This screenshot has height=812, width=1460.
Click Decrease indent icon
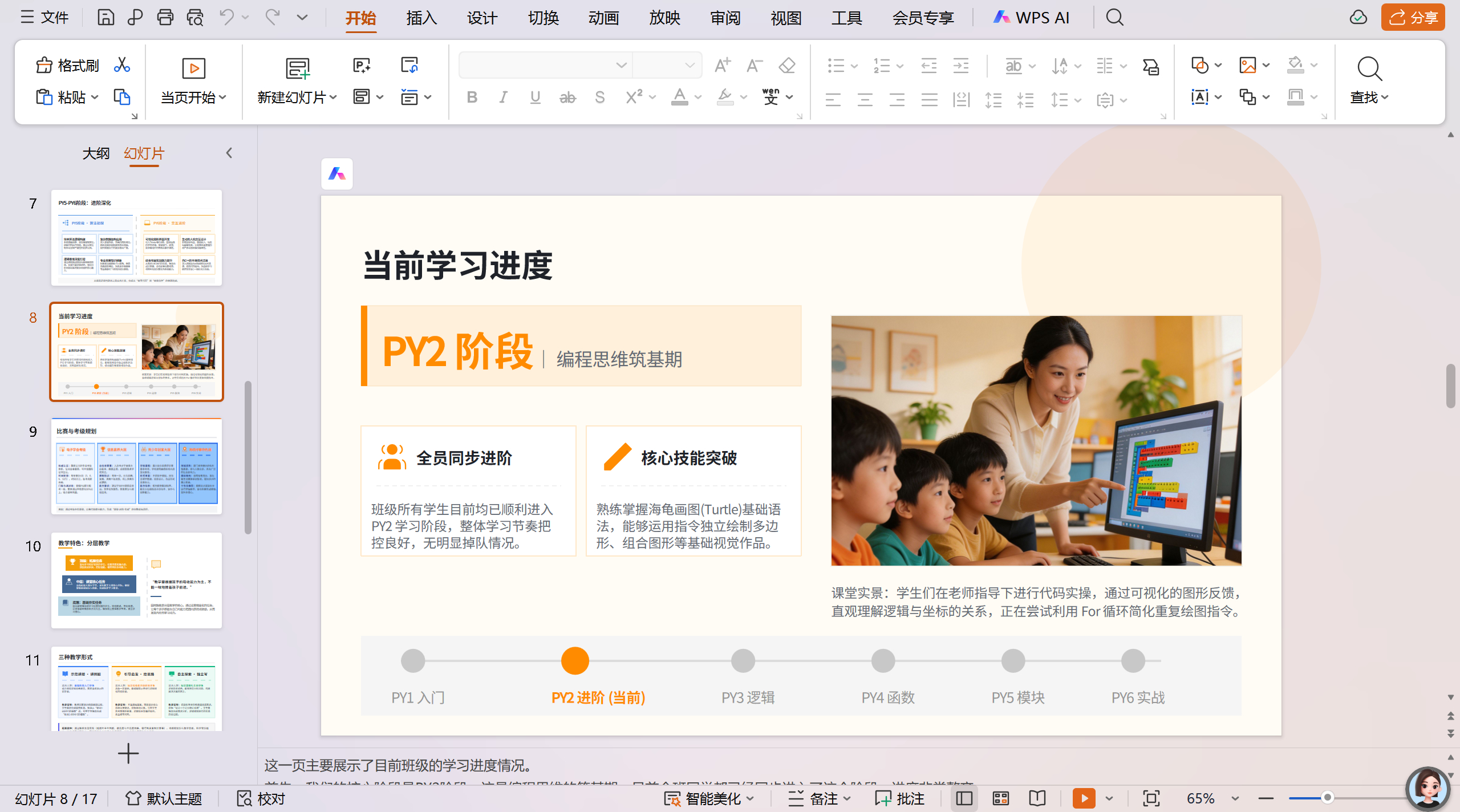[x=929, y=66]
